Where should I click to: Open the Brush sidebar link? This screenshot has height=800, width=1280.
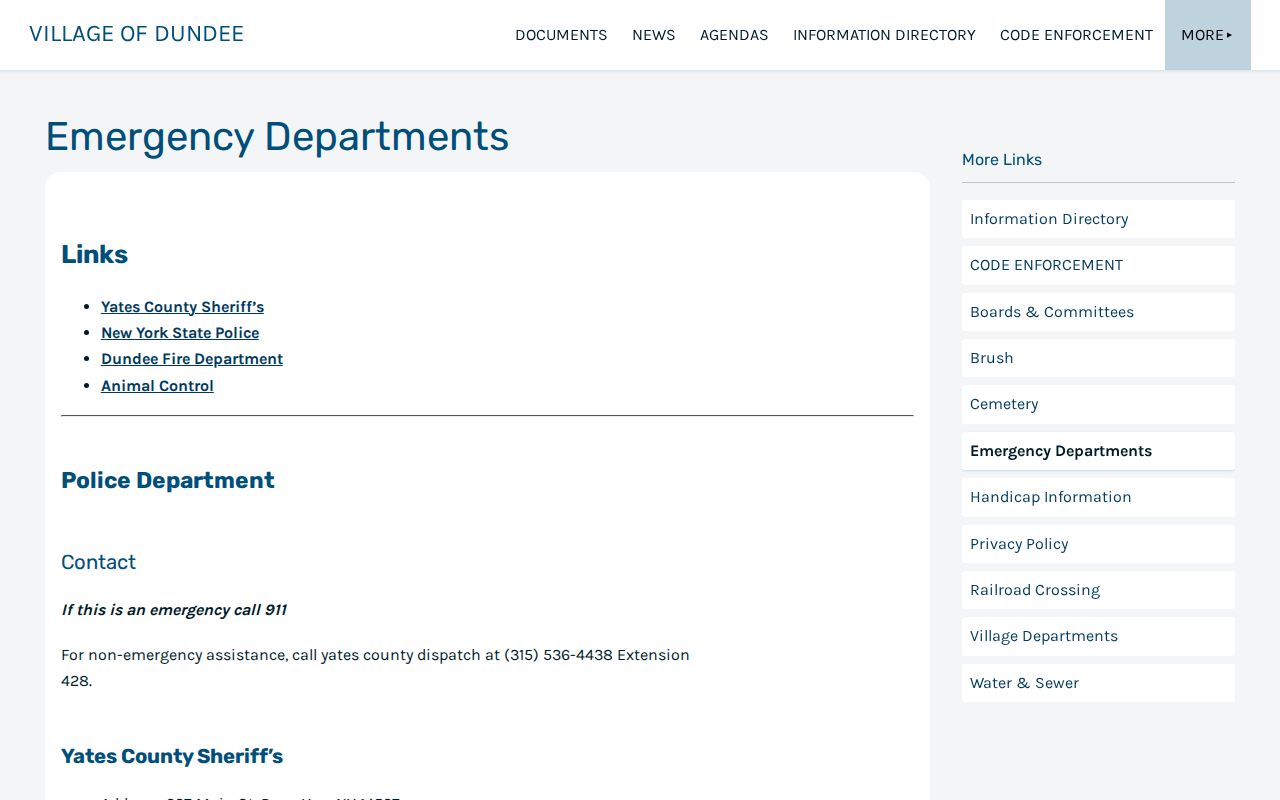pos(1098,358)
